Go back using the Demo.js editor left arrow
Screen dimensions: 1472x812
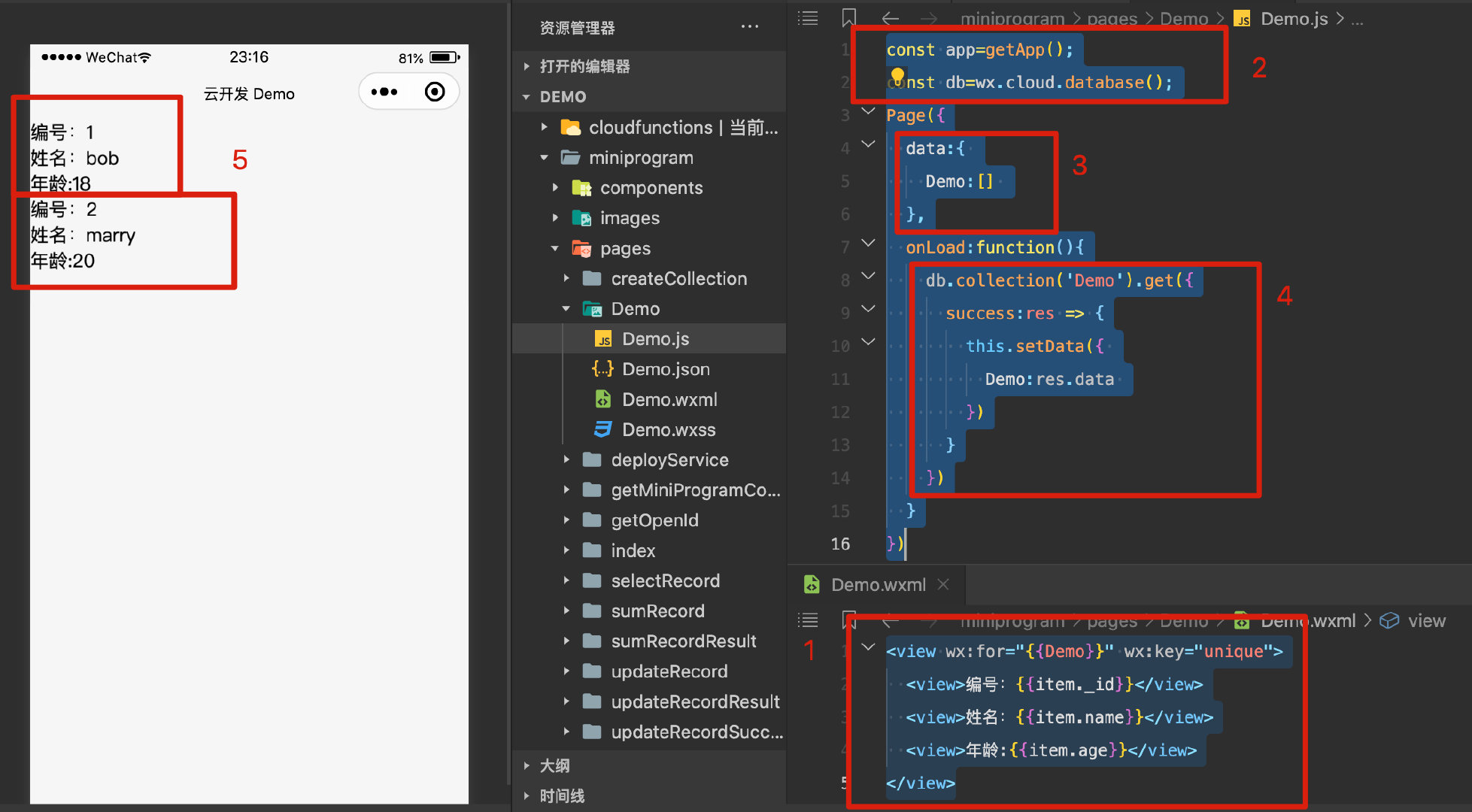click(x=890, y=18)
